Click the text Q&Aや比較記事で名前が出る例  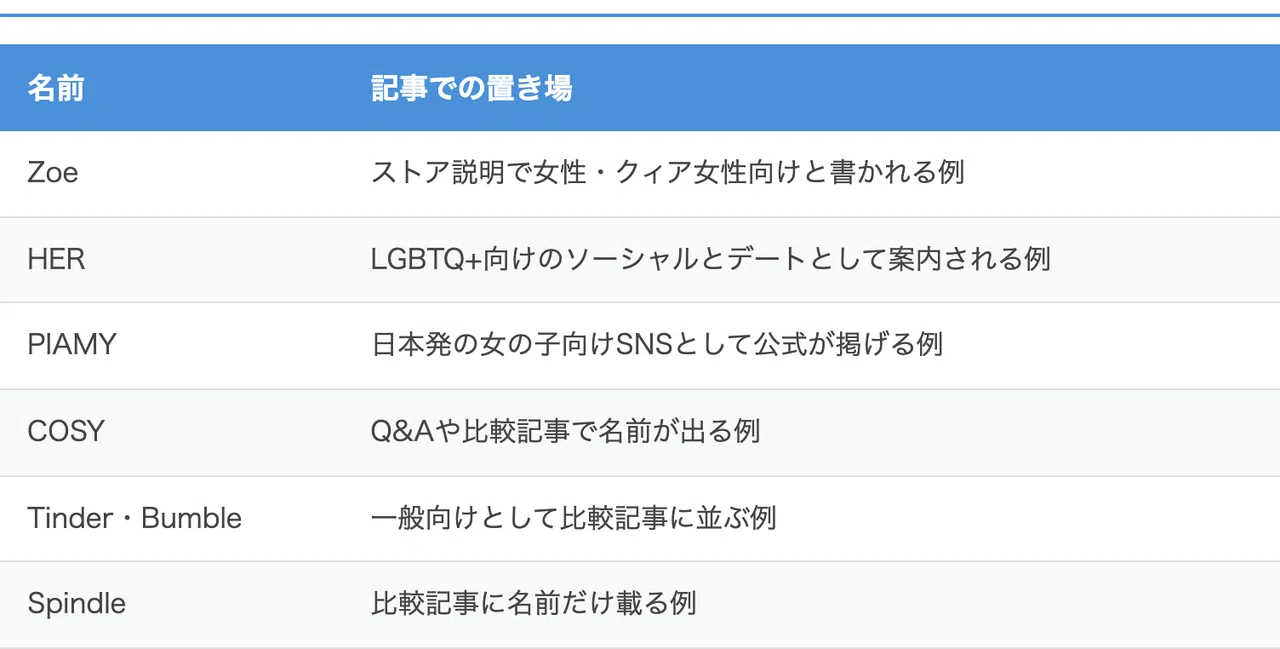point(565,432)
